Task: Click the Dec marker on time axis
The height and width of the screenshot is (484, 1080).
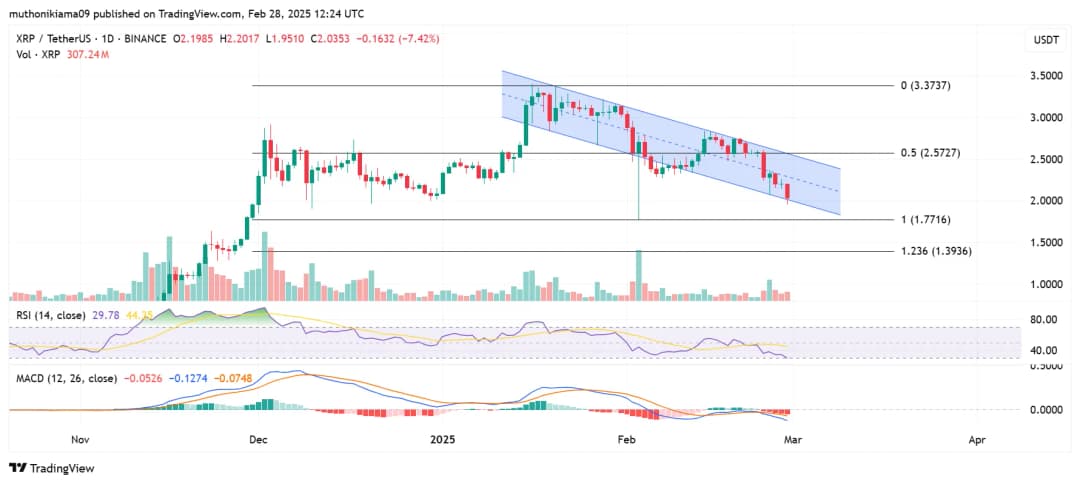Action: pyautogui.click(x=258, y=438)
